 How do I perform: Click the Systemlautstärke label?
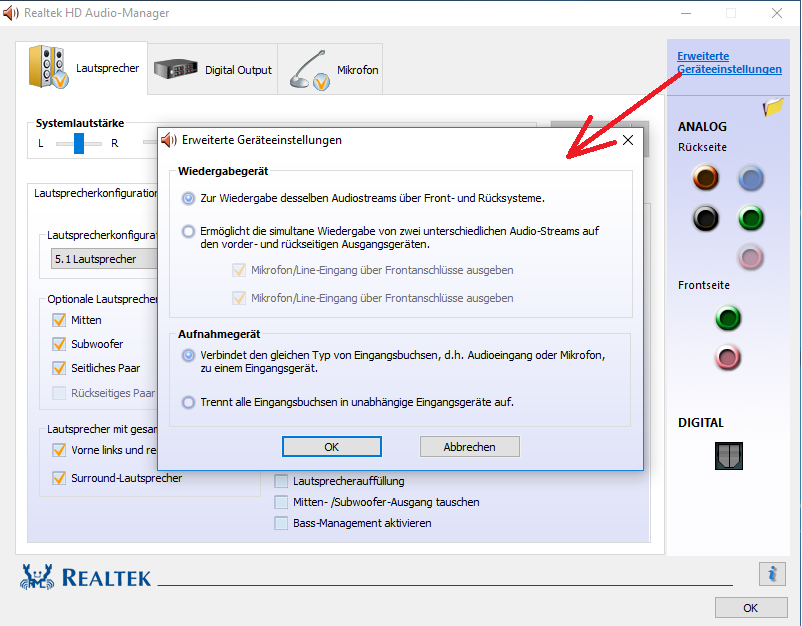click(x=80, y=123)
